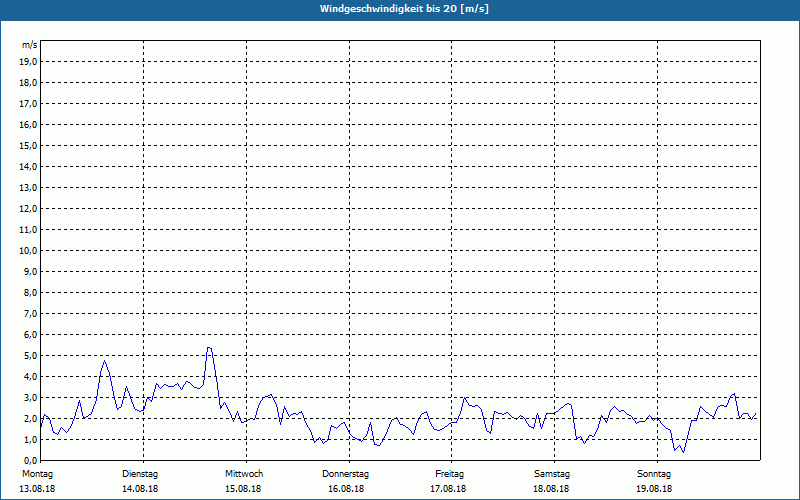
Task: Click the 'Donnerstag' day label
Action: point(345,474)
